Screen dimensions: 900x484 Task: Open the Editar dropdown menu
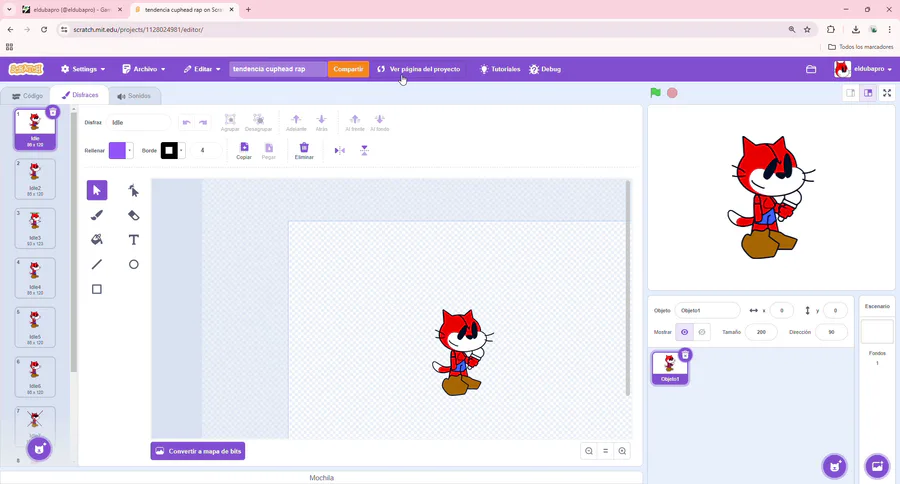click(202, 69)
